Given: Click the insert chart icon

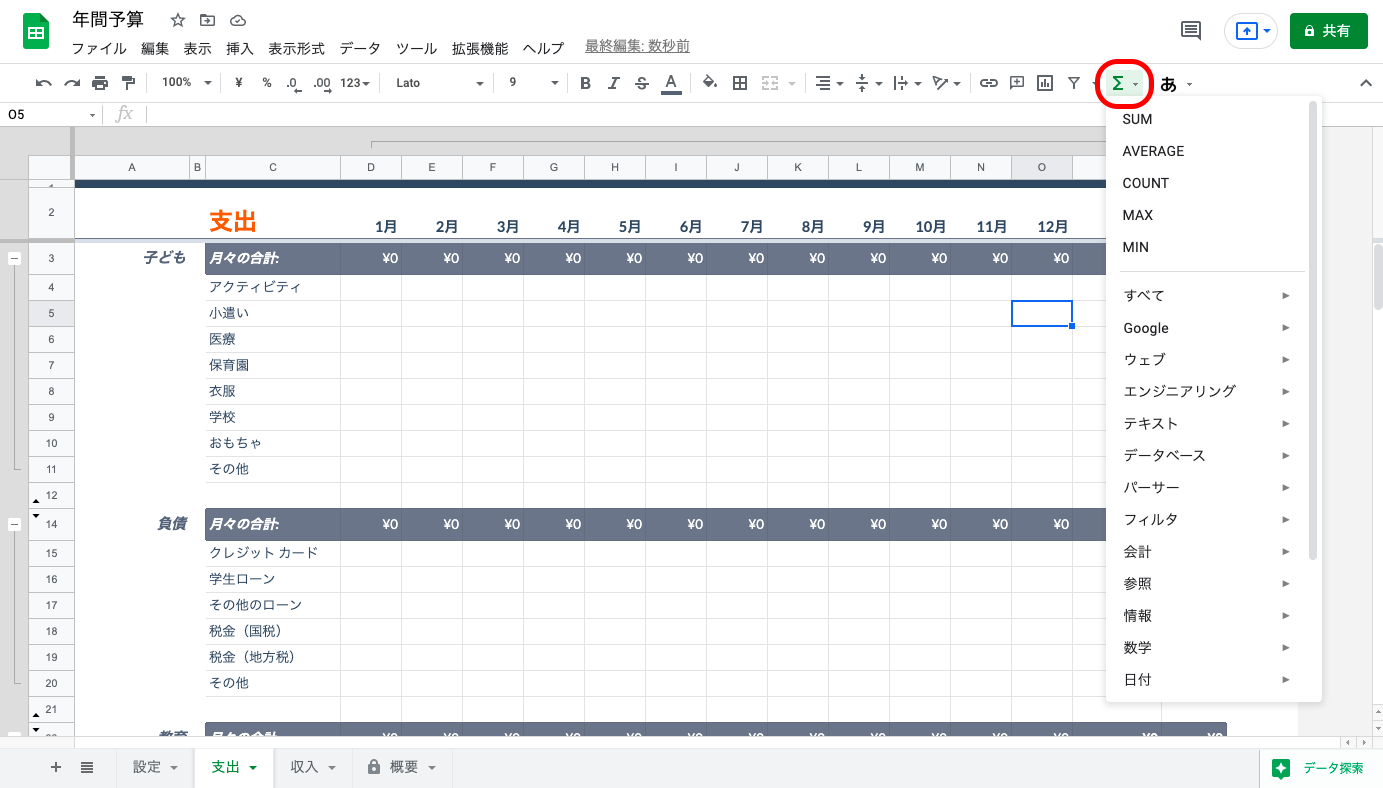Looking at the screenshot, I should pyautogui.click(x=1045, y=83).
